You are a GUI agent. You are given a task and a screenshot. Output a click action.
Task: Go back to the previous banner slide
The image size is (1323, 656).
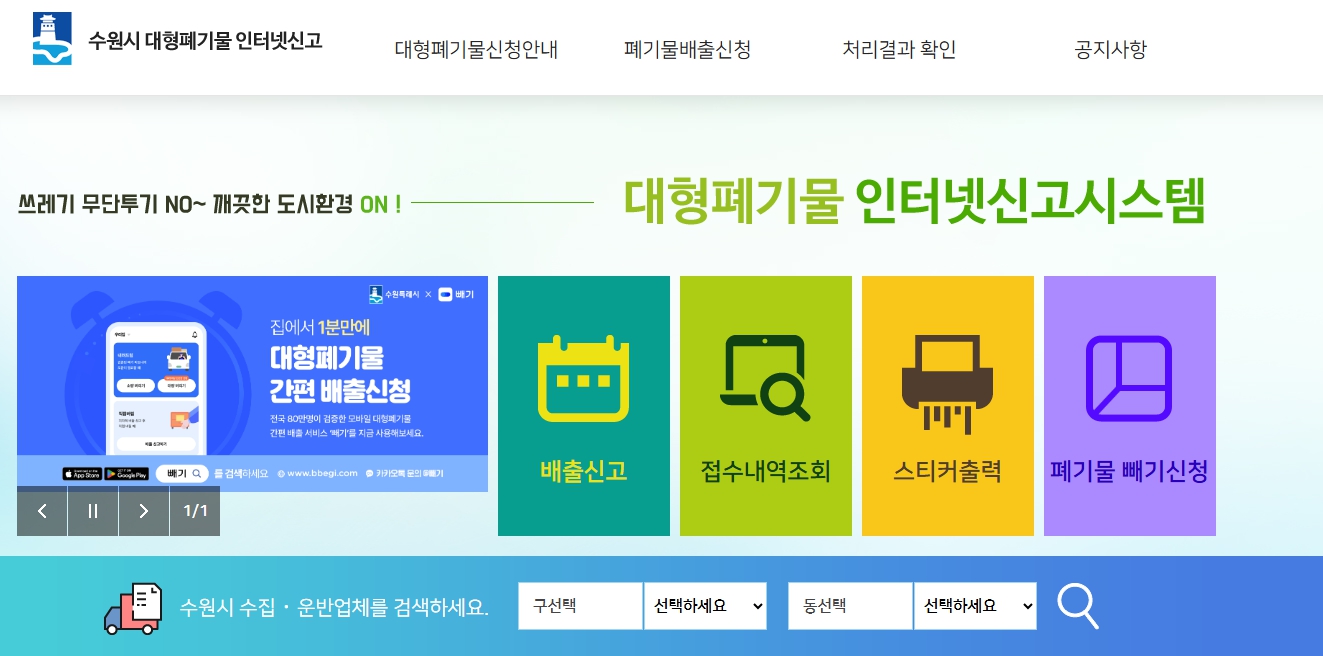(x=42, y=511)
